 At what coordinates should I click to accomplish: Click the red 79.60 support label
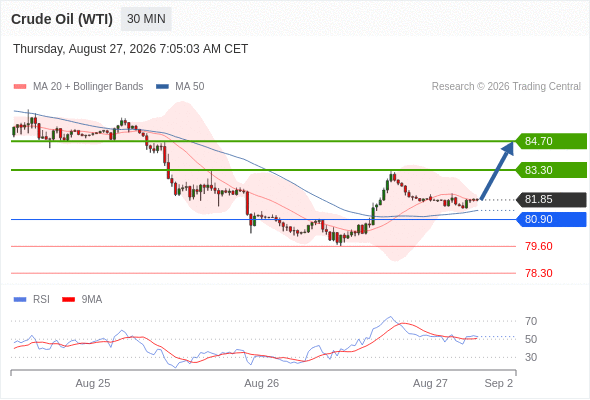click(539, 246)
